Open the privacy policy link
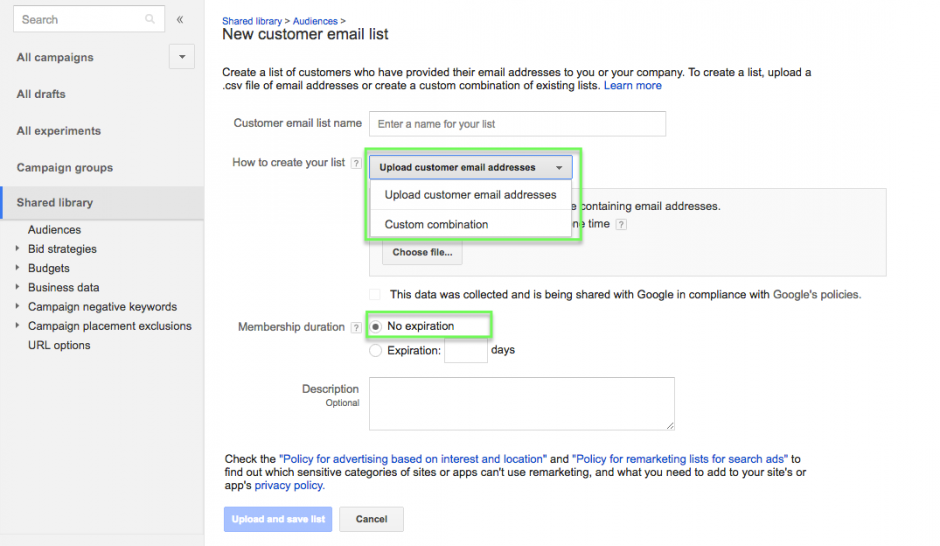 pos(290,485)
